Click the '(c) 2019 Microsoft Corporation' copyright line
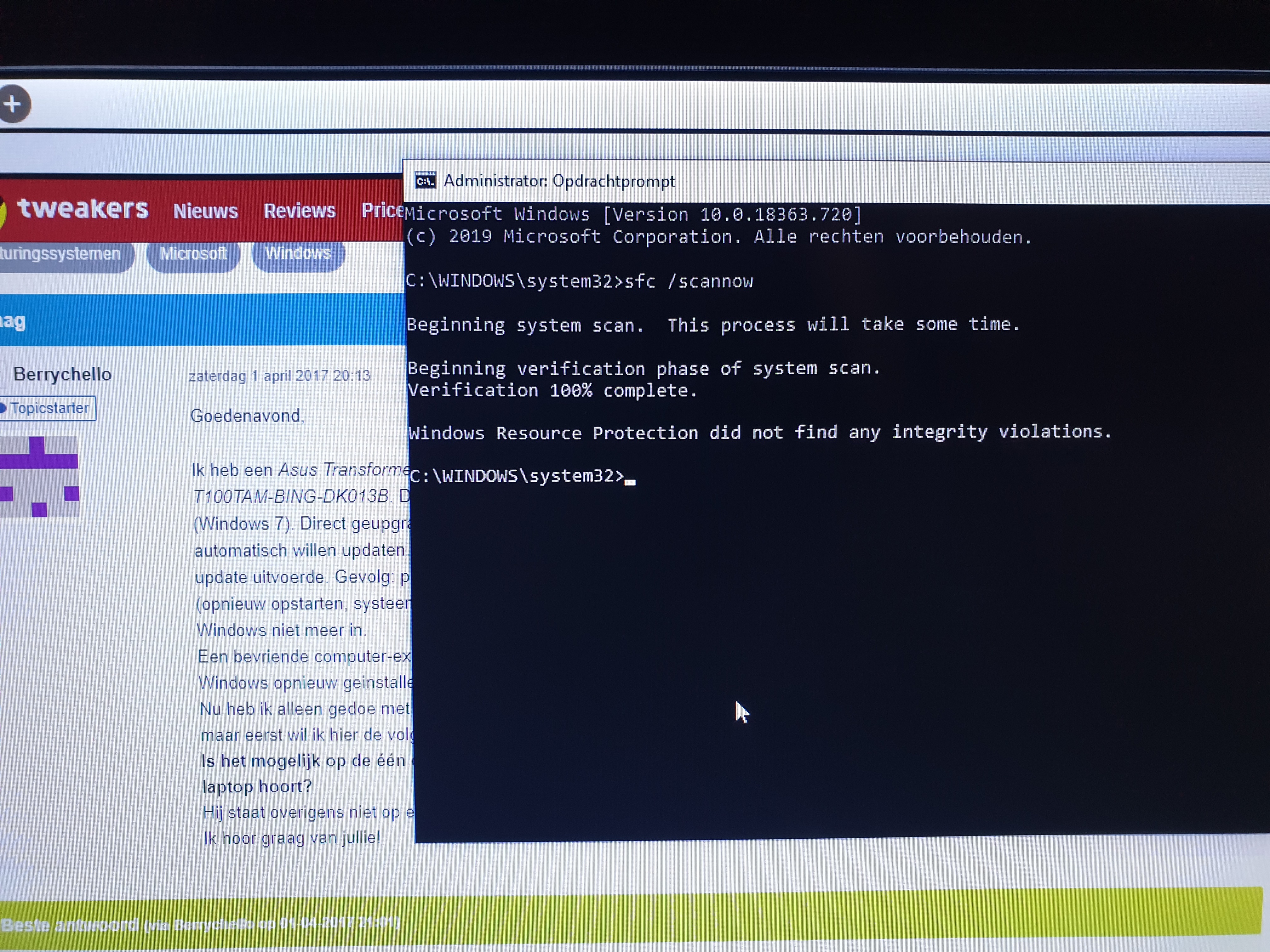Viewport: 1270px width, 952px height. pyautogui.click(x=719, y=236)
